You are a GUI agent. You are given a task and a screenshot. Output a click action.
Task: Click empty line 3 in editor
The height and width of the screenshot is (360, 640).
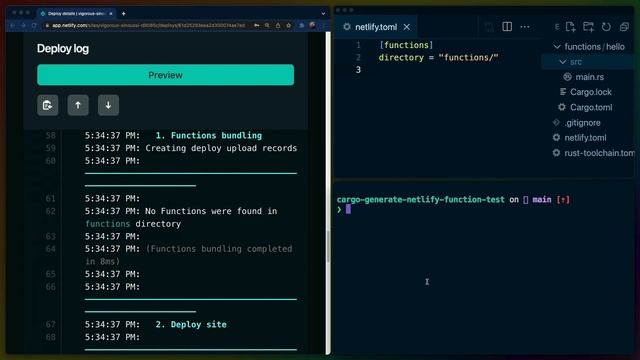438,70
